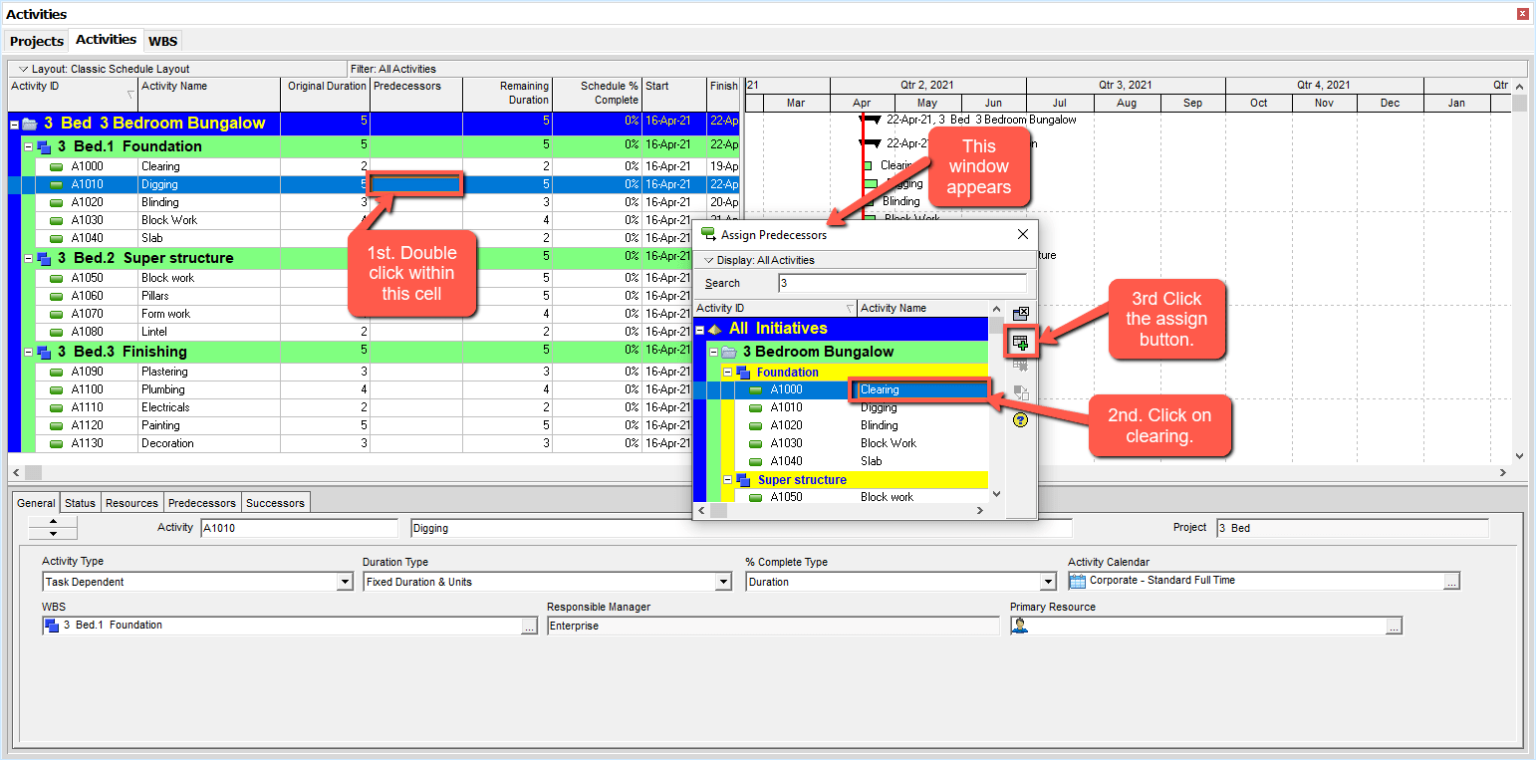Image resolution: width=1536 pixels, height=761 pixels.
Task: Click the blue WBS icon beside Bed.1 Foundation
Action: (x=42, y=147)
